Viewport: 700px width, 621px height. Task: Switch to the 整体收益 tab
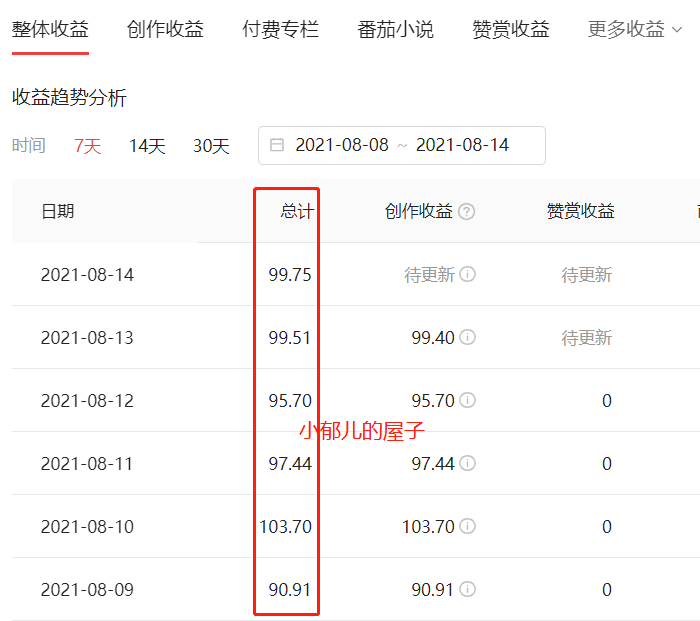(x=50, y=29)
